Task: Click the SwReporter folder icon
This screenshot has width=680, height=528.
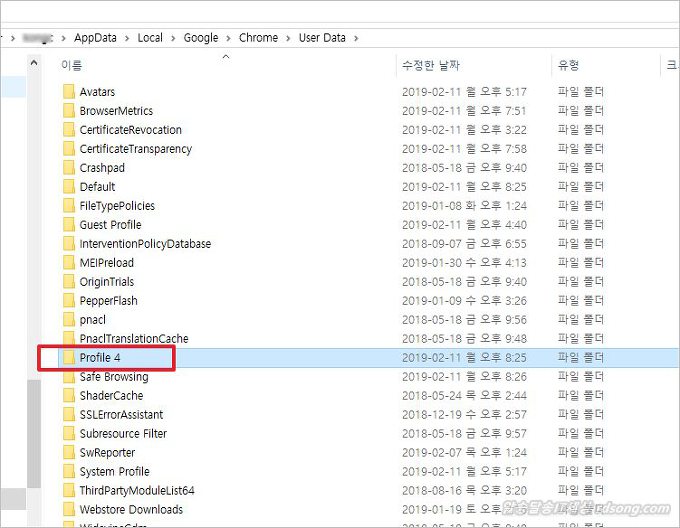Action: click(68, 453)
